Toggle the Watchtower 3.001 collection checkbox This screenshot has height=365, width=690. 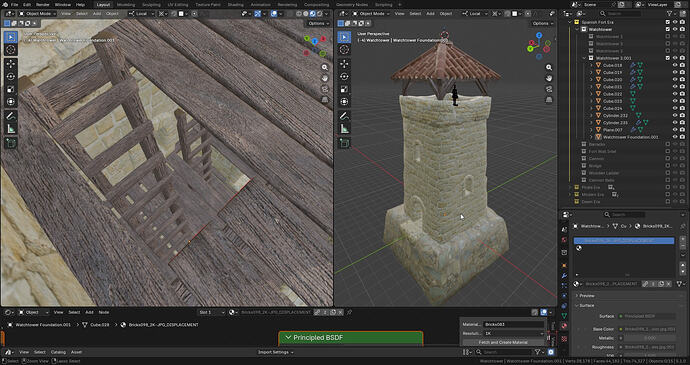668,58
